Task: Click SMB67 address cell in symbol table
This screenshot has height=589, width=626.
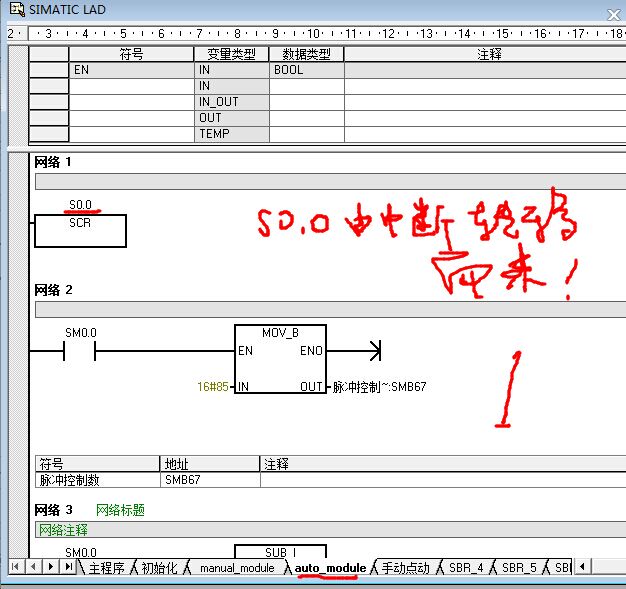Action: tap(210, 480)
